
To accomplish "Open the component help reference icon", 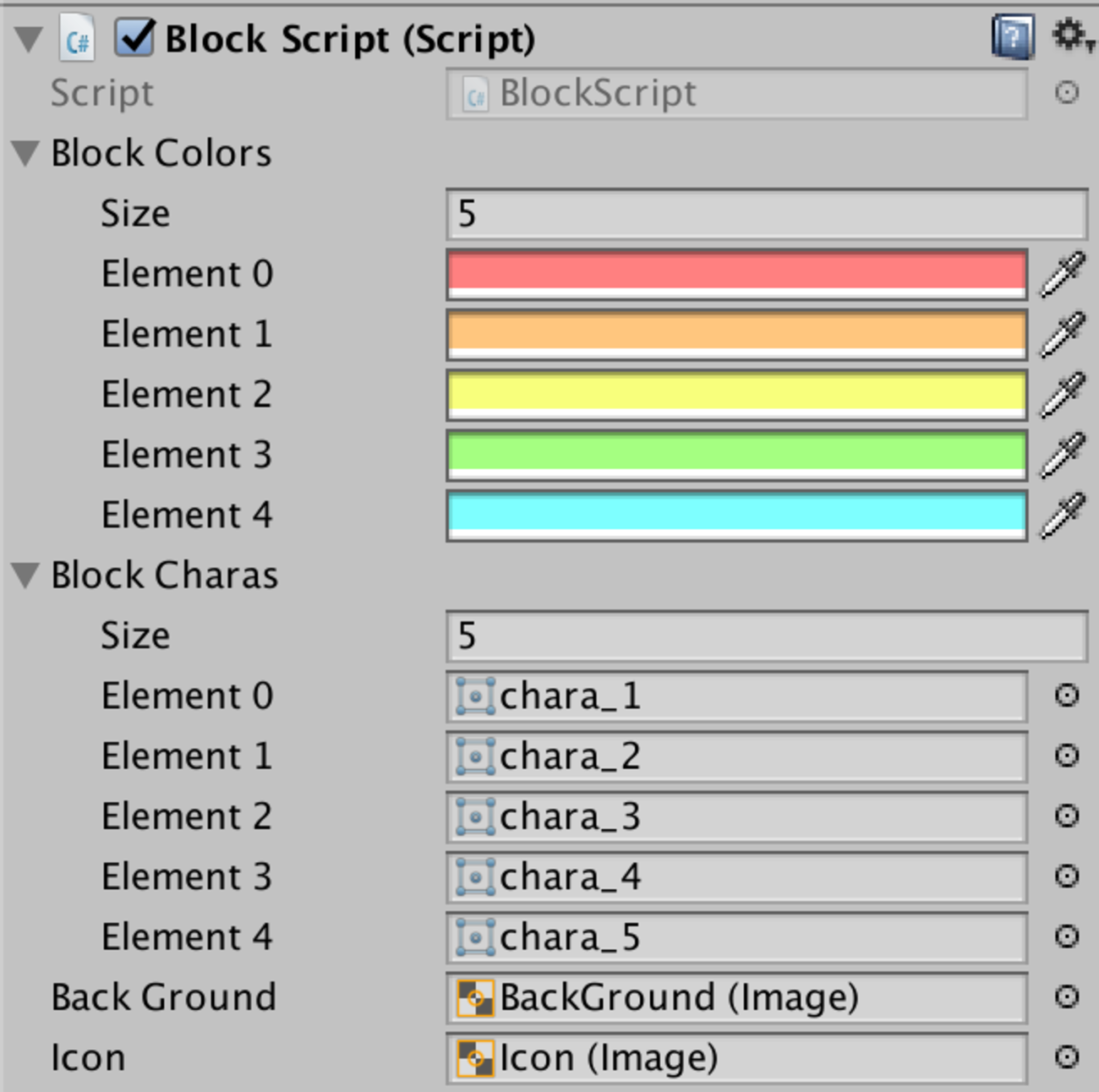I will pos(1012,38).
